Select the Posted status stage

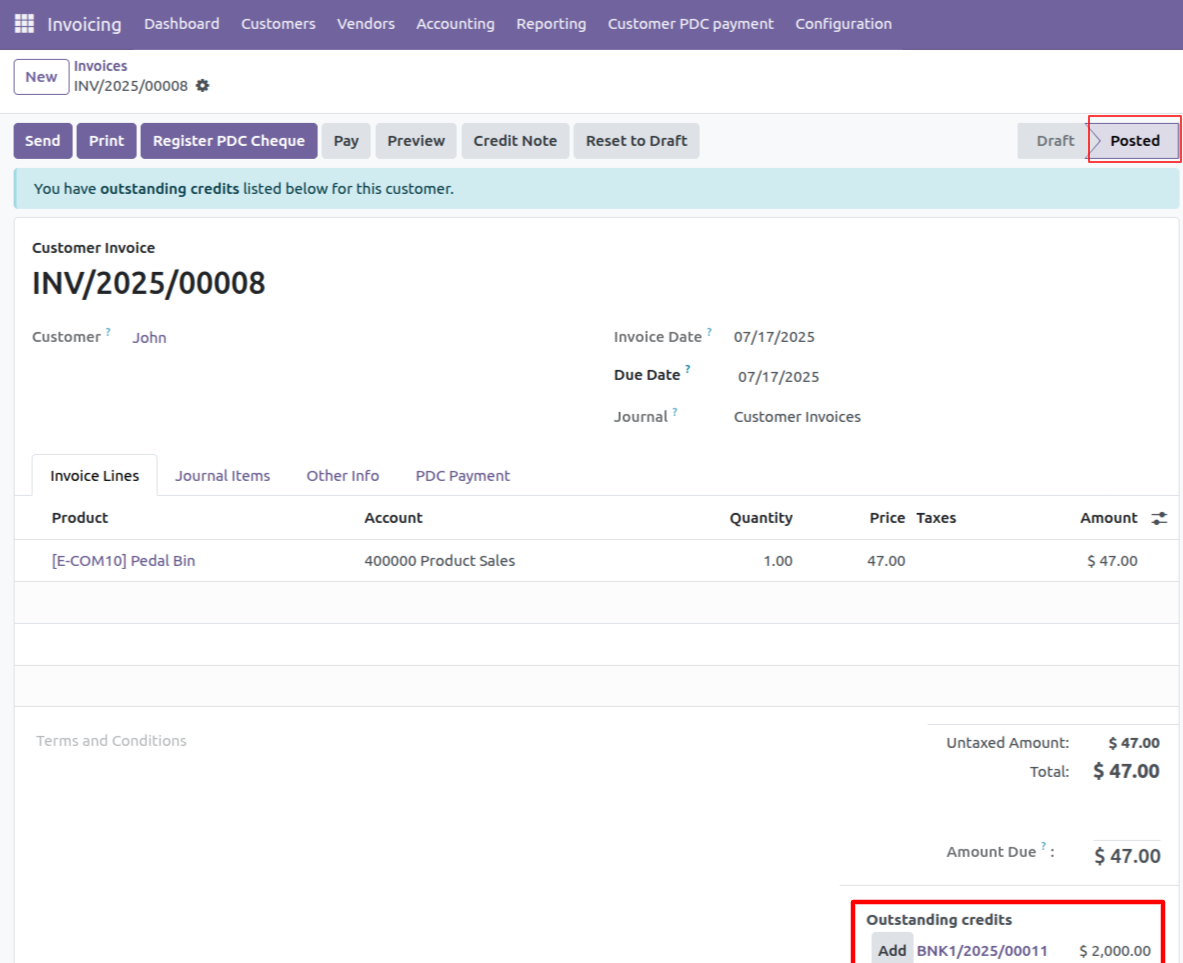pos(1134,141)
